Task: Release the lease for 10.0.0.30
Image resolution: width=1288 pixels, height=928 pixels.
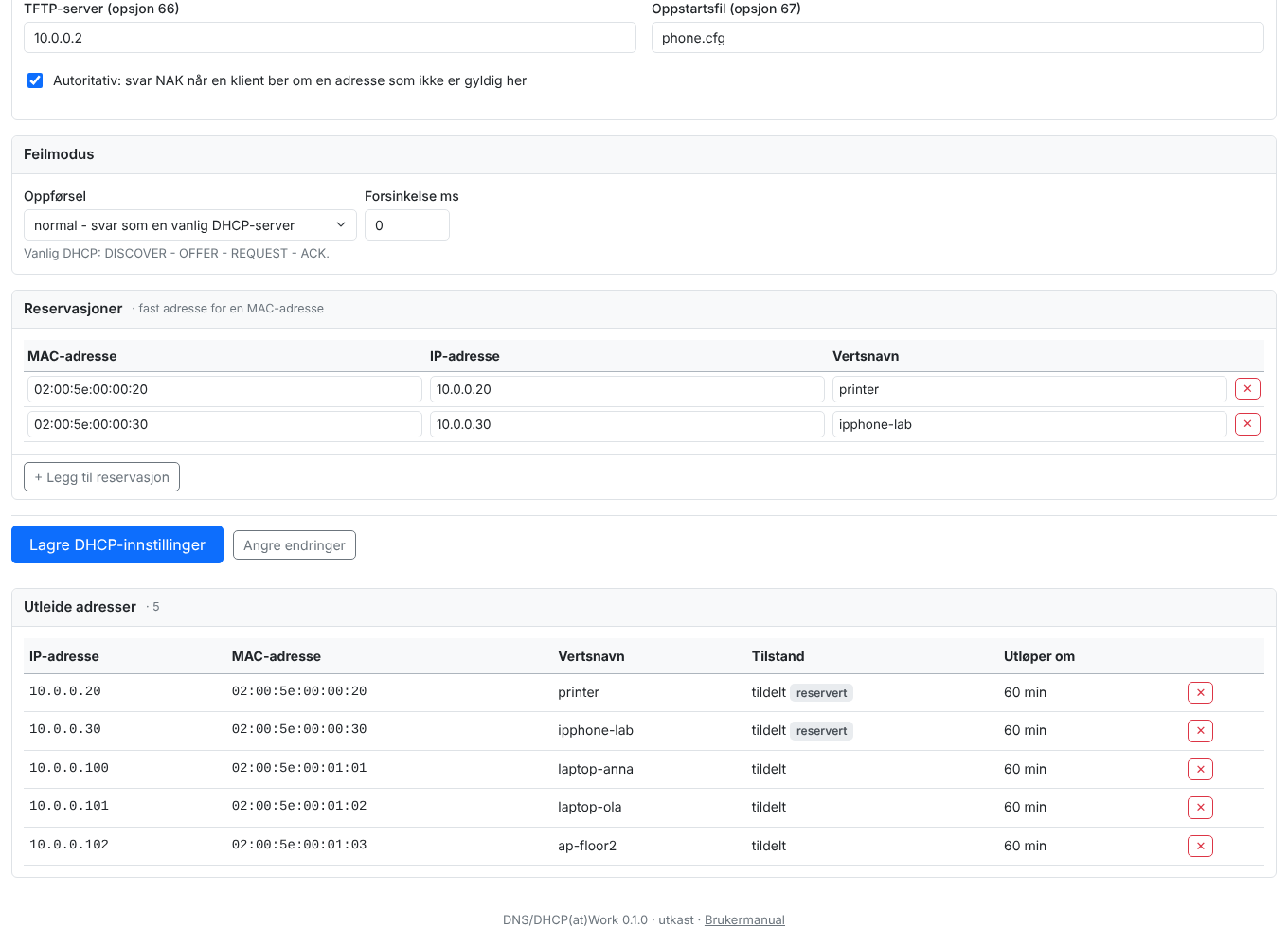Action: tap(1200, 731)
